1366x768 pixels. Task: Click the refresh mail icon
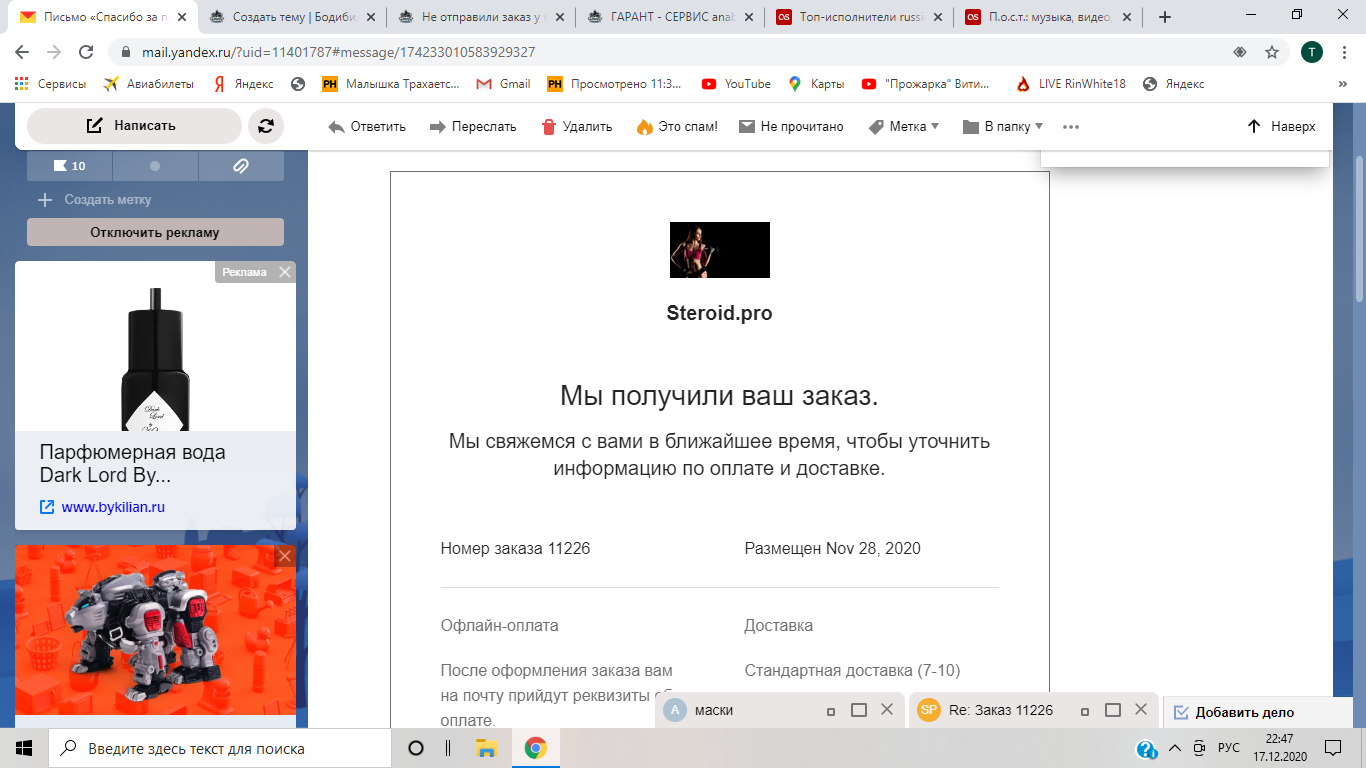266,126
